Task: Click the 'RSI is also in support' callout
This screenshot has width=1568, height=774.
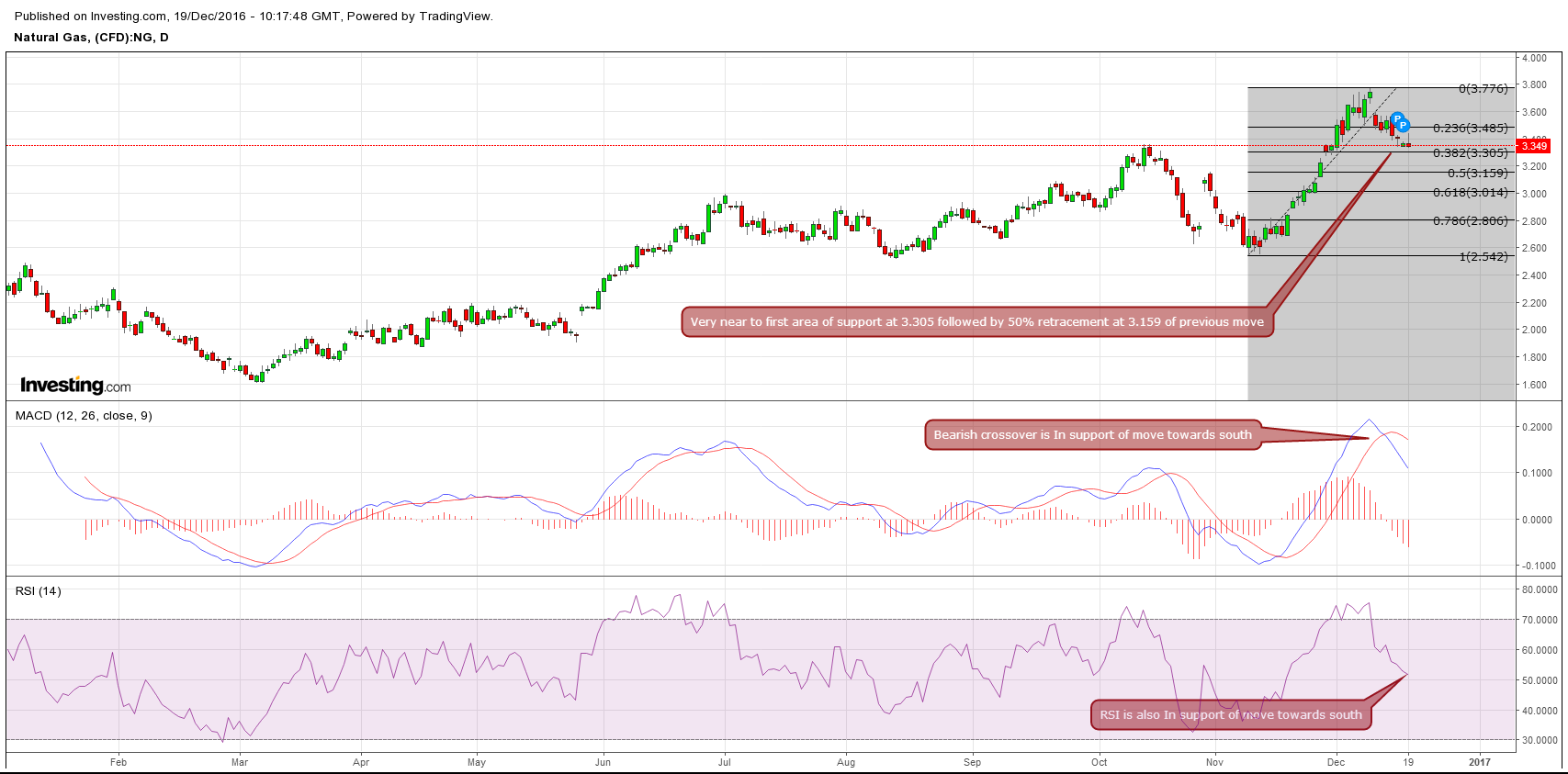Action: (x=1231, y=715)
